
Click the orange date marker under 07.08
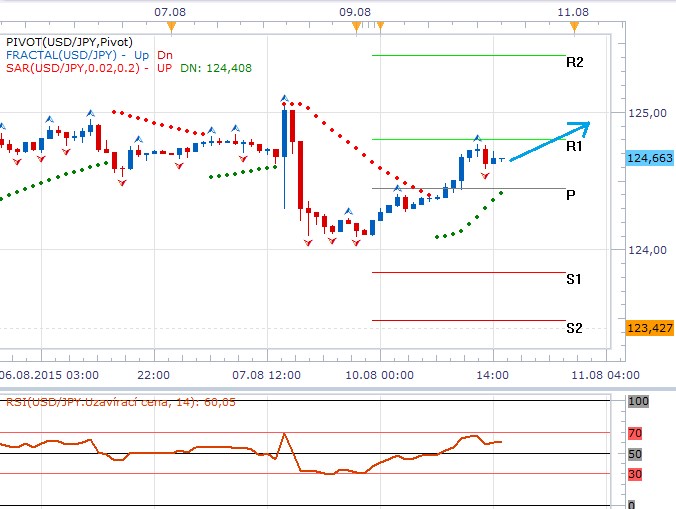171,25
